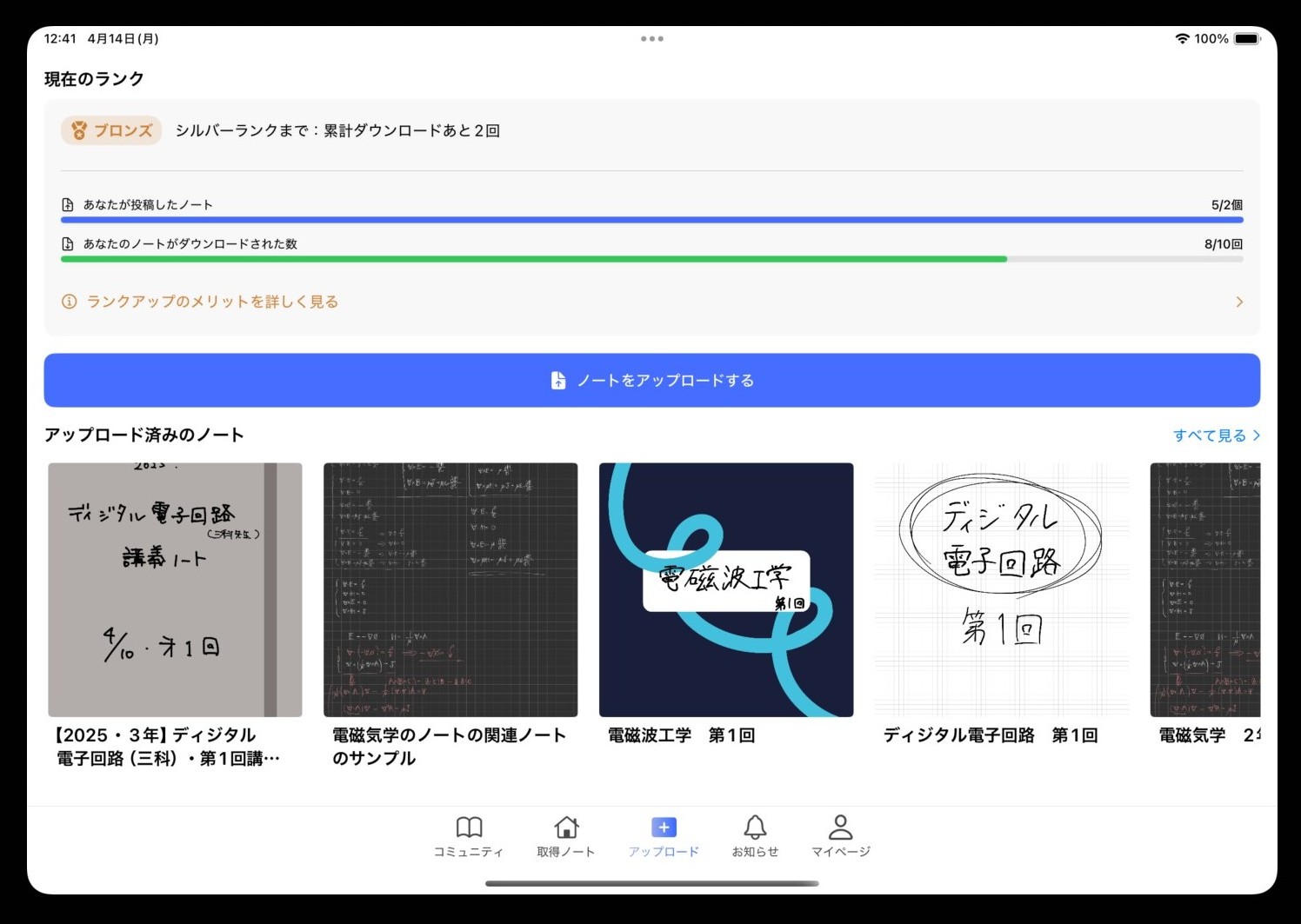Tap the posted notes document icon
Viewport: 1301px width, 924px height.
(68, 205)
